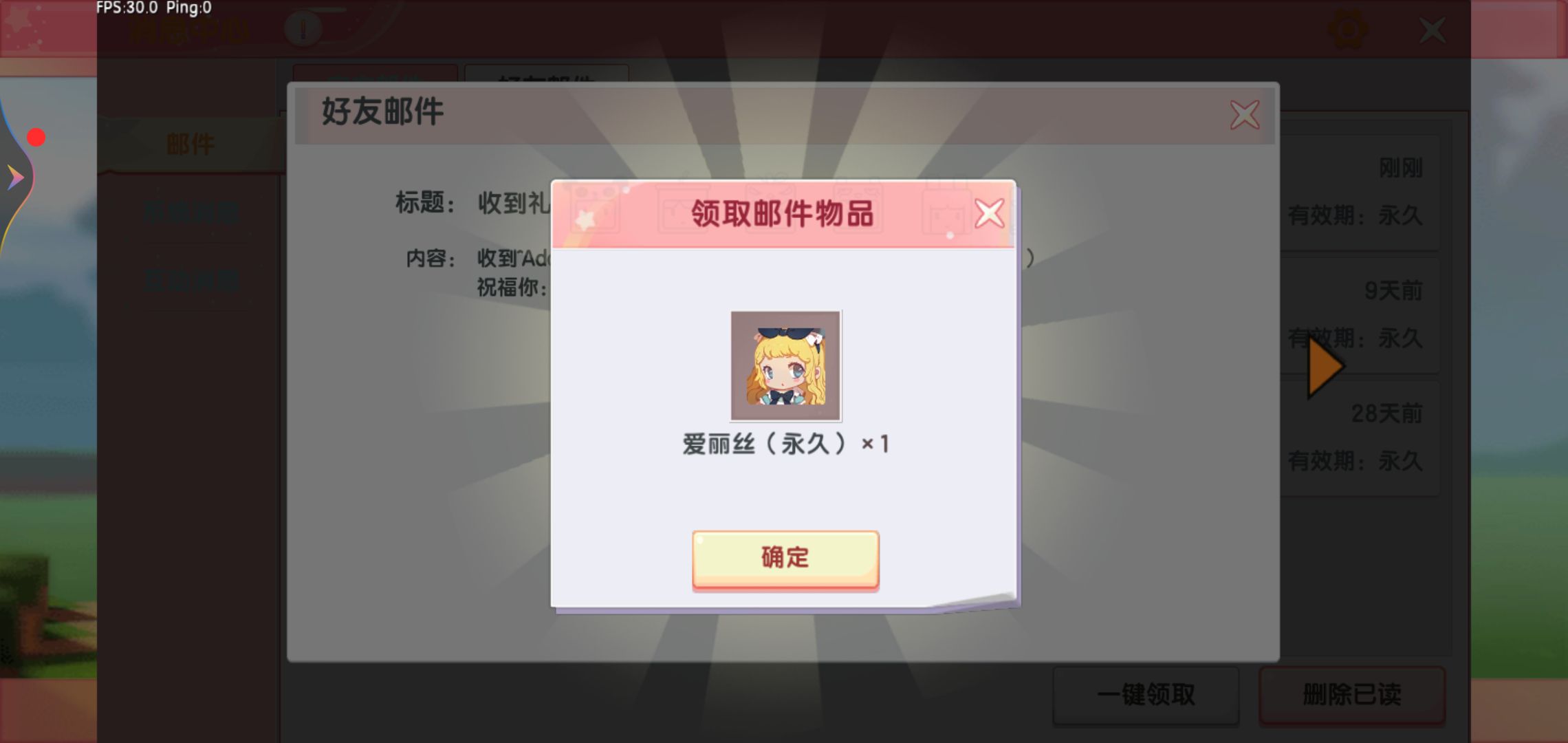Select the second sidebar message category
Image resolution: width=1568 pixels, height=743 pixels.
tap(191, 213)
